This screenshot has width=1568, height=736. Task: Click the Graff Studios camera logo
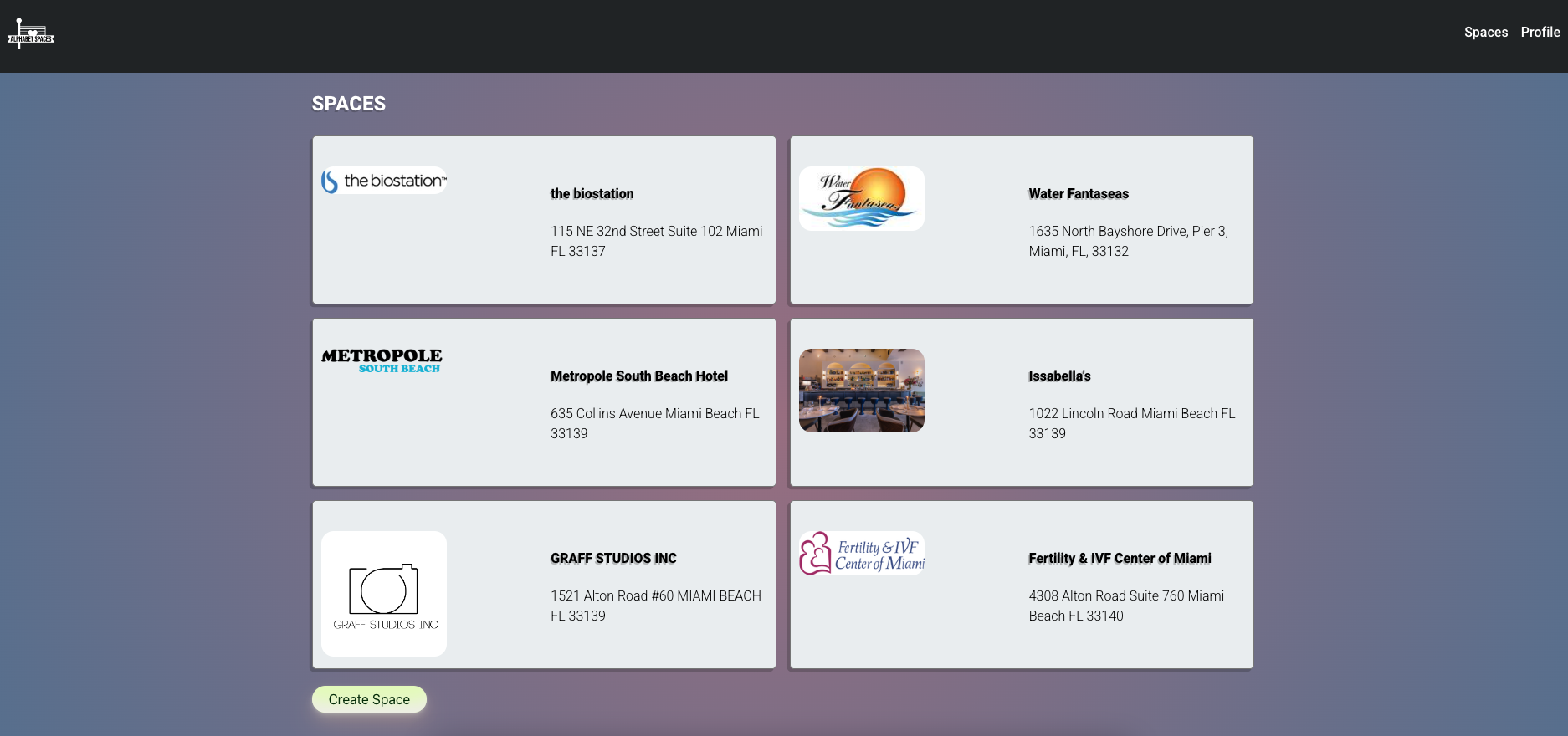click(x=384, y=594)
